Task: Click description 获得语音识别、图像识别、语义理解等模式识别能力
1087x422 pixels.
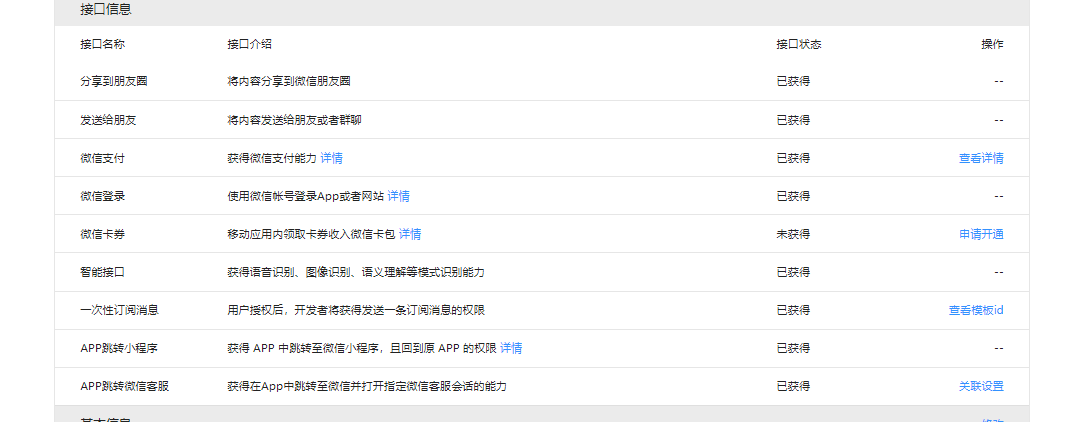Action: (x=356, y=272)
